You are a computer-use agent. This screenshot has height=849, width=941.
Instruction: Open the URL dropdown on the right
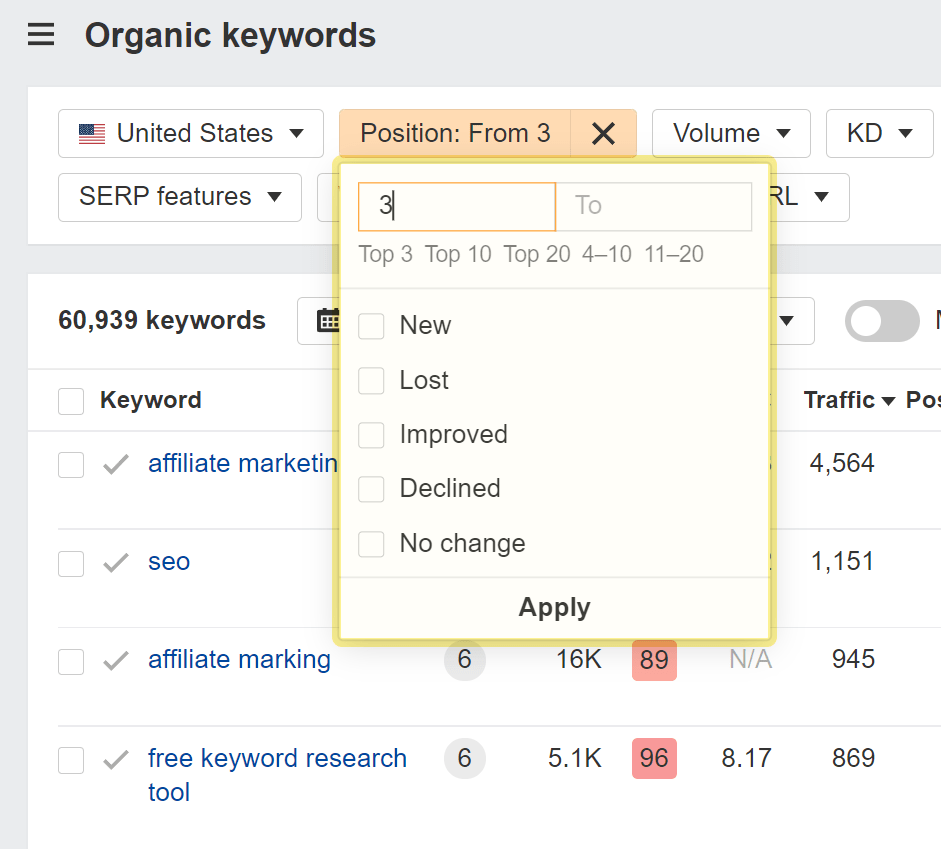pyautogui.click(x=812, y=197)
